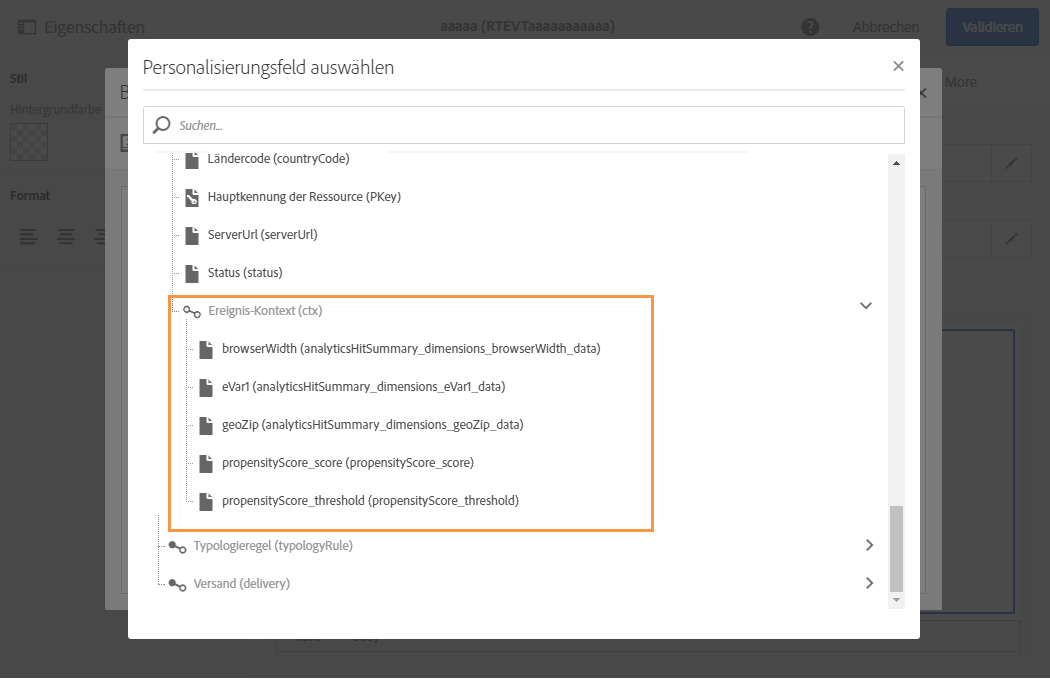
Task: Pick propensityScore_threshold field
Action: coord(370,501)
